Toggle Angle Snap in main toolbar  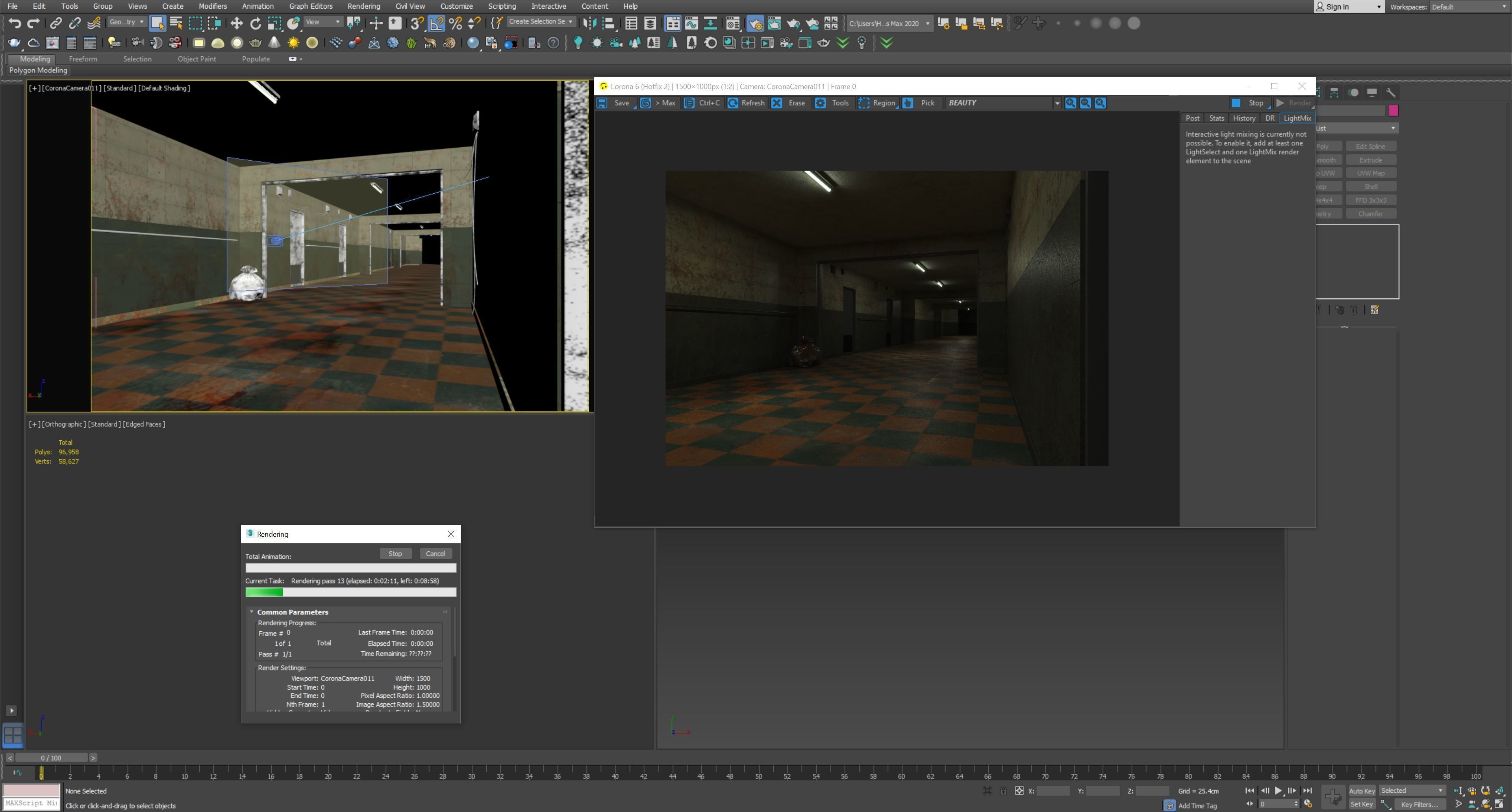[x=436, y=24]
